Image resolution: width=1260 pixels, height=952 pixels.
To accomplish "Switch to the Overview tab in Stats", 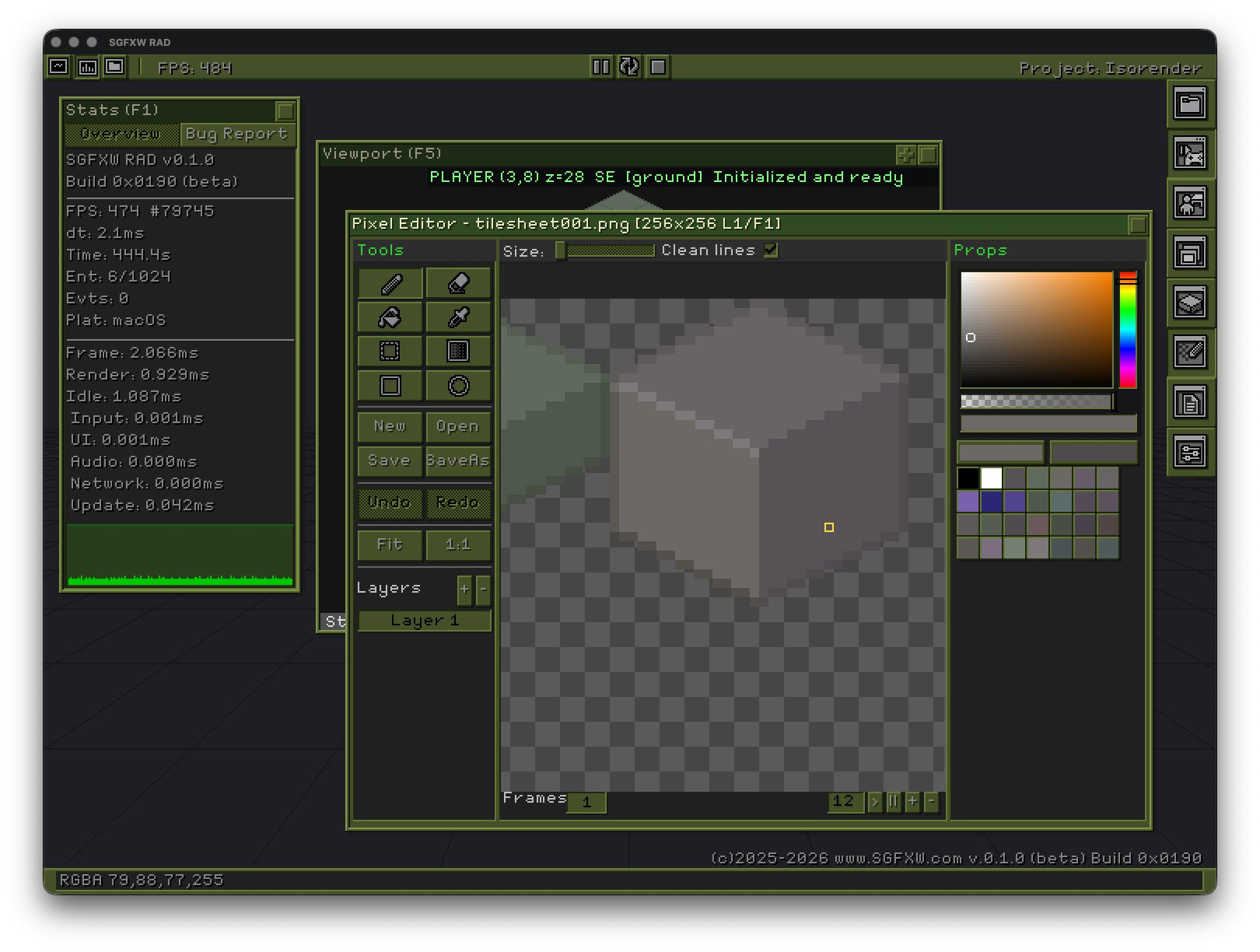I will 121,134.
